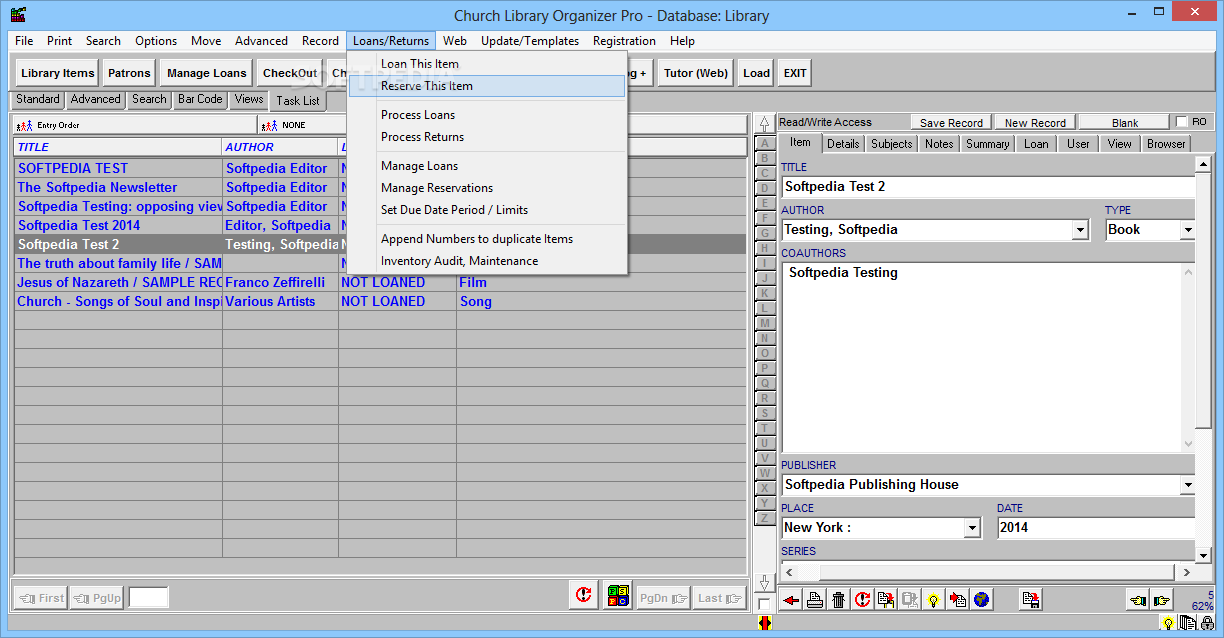Click the red and yellow splitter arrow icon

(764, 623)
